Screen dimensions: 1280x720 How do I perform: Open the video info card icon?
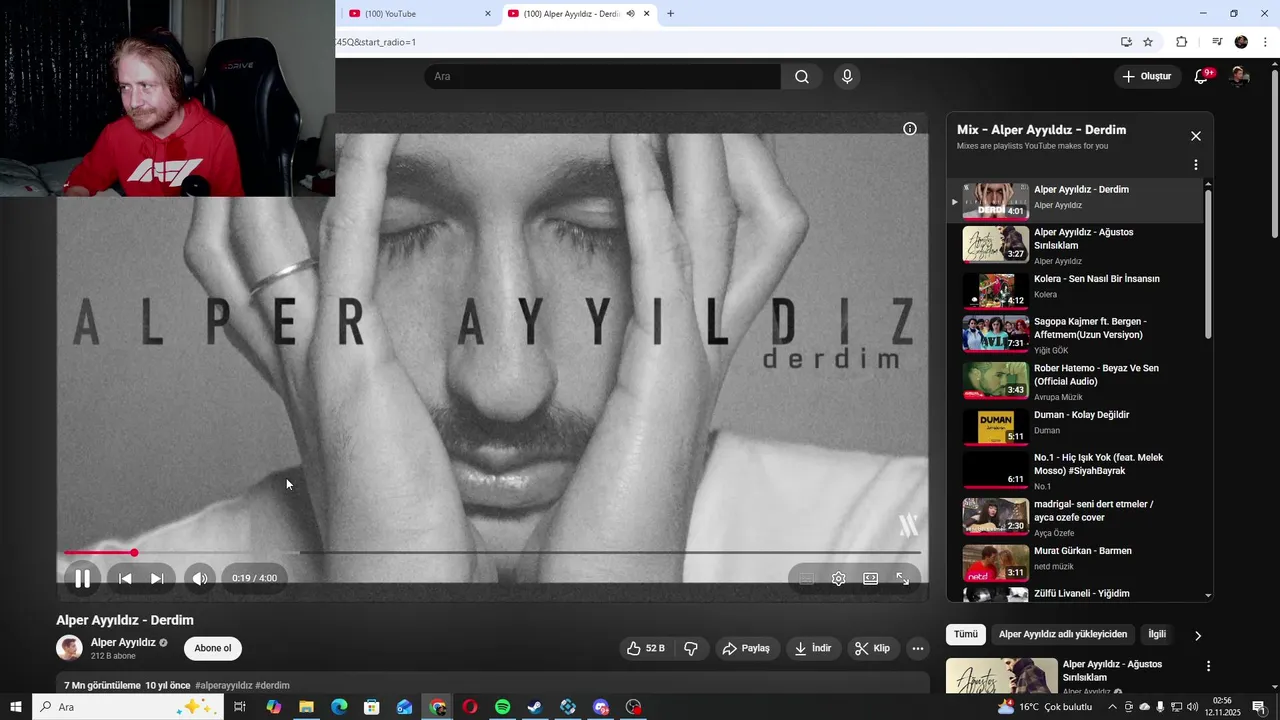click(x=910, y=129)
